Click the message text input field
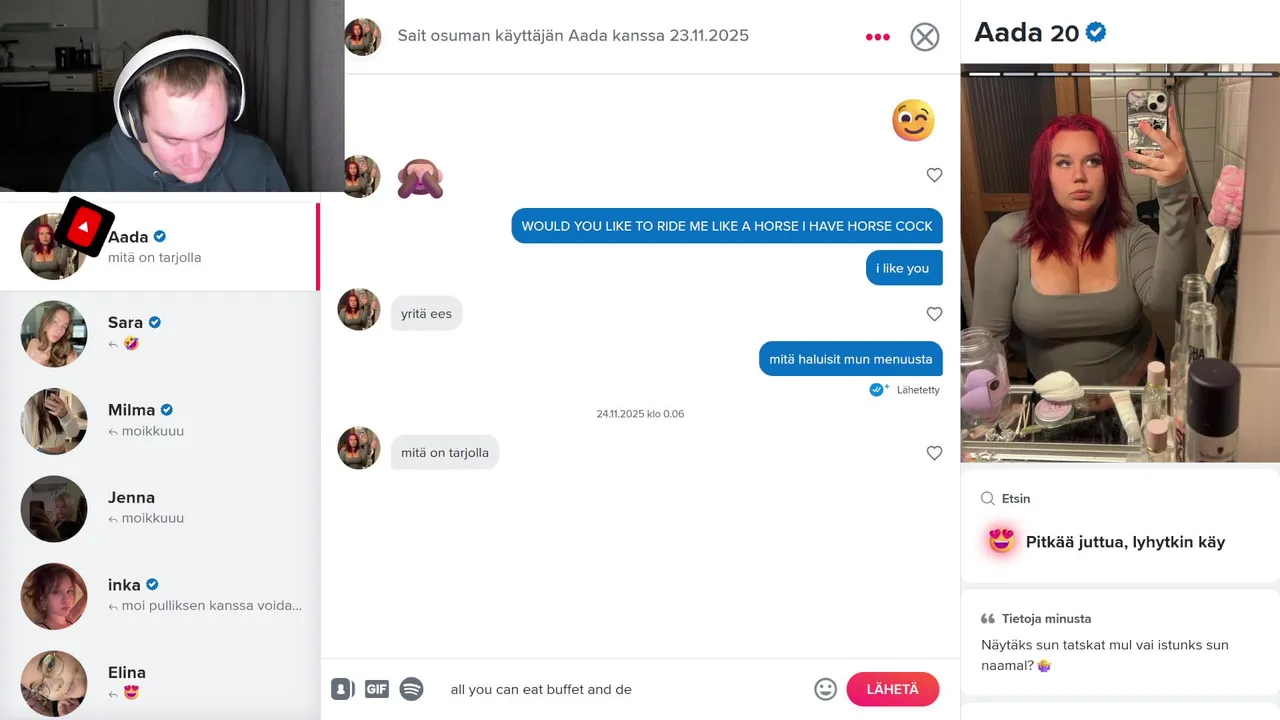1280x720 pixels. click(625, 689)
